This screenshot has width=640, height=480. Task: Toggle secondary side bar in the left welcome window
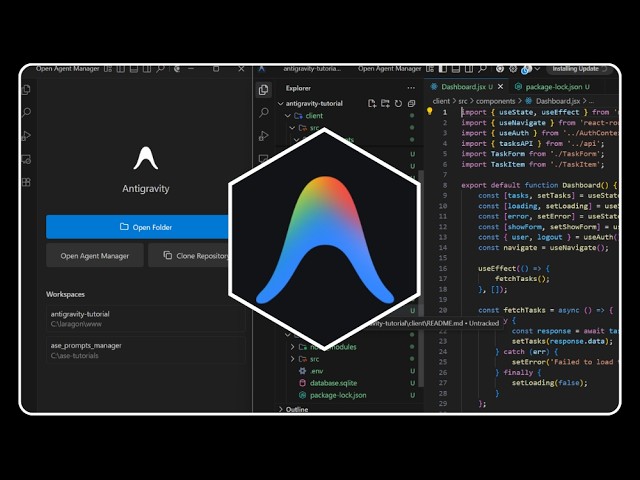pyautogui.click(x=147, y=69)
